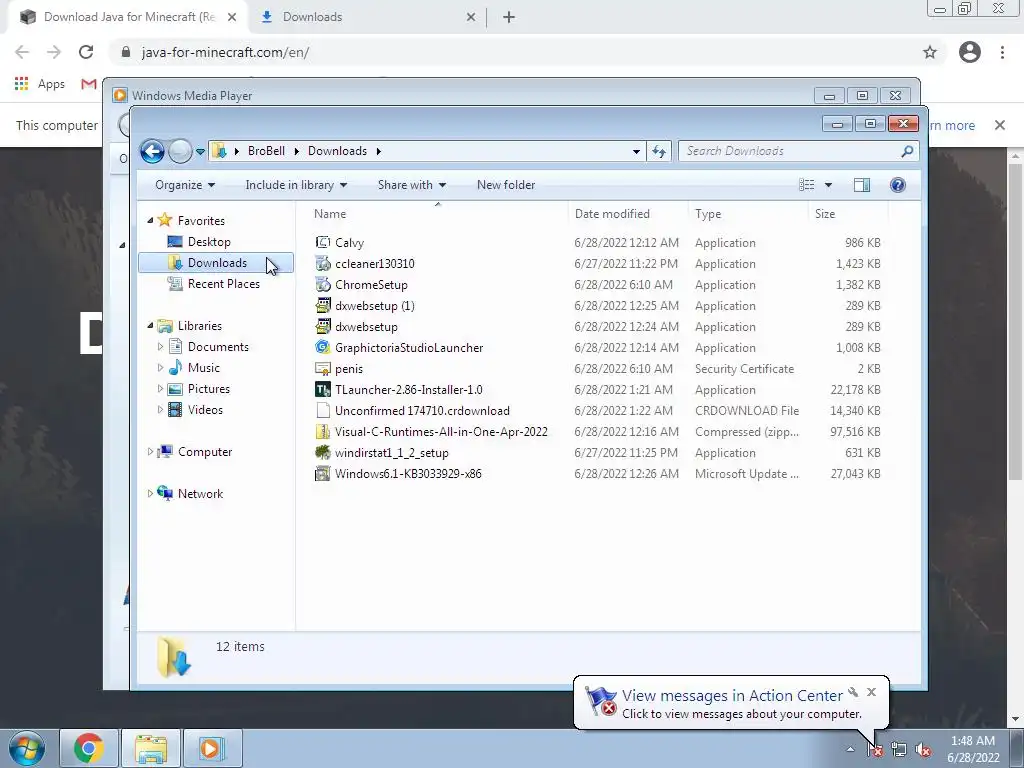The image size is (1024, 768).
Task: Close the Action Center balloon notification
Action: (x=871, y=692)
